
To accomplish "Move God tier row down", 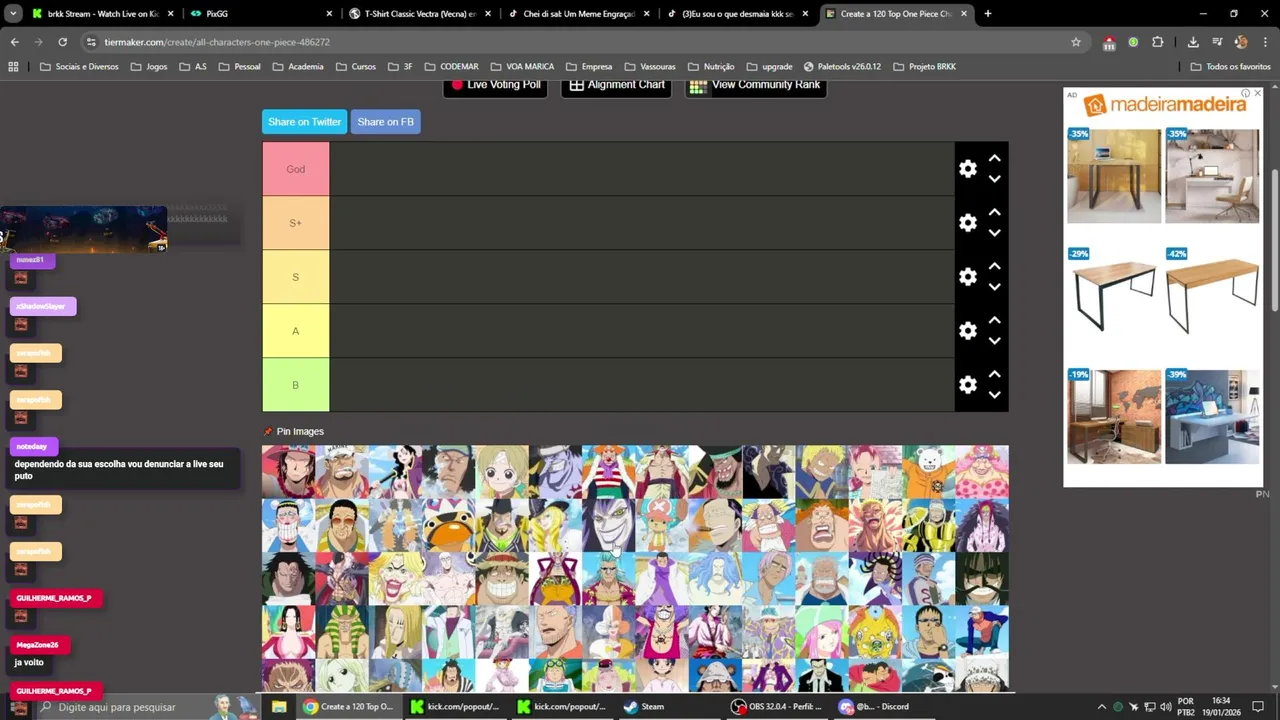I will 994,179.
